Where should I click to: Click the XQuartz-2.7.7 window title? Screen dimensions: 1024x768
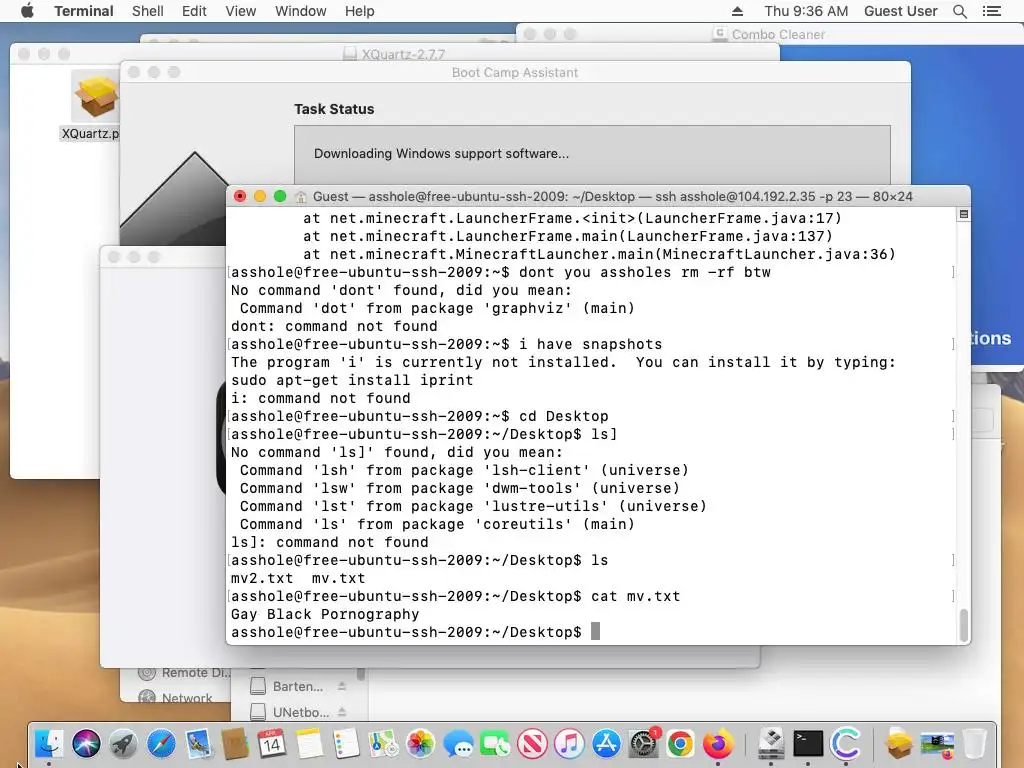pyautogui.click(x=403, y=54)
